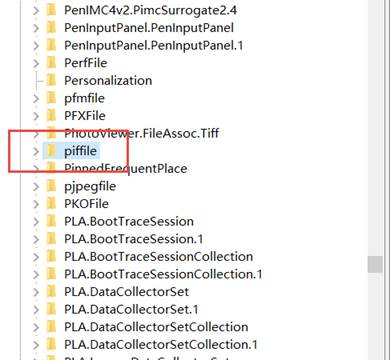
Task: Select PLA.DataCollectorSet.1 entry
Action: 131,309
